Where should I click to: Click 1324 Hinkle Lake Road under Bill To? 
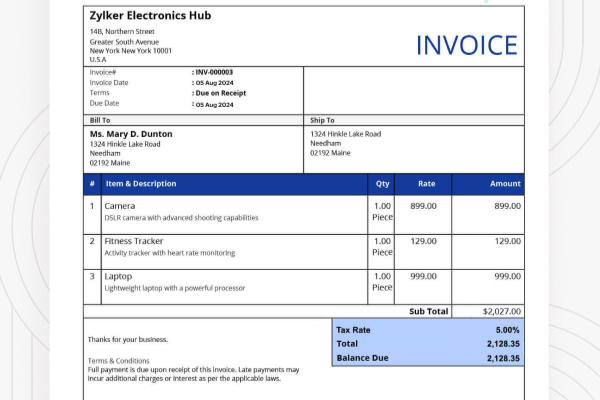coord(125,144)
